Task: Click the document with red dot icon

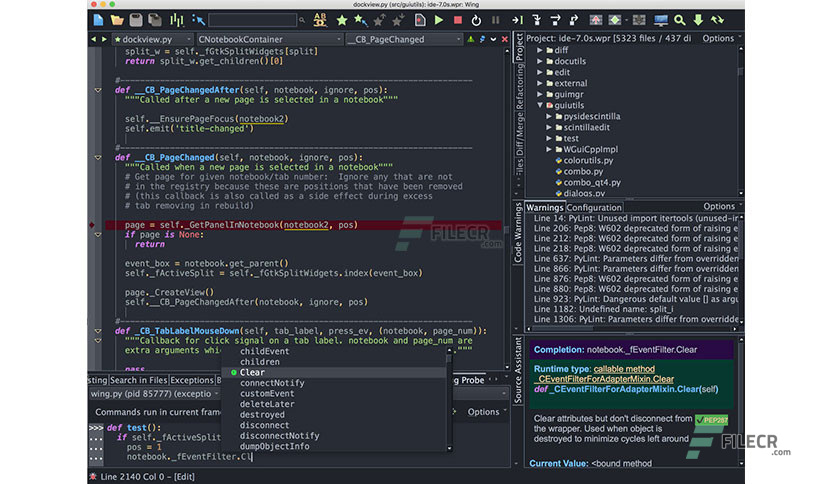Action: pyautogui.click(x=420, y=20)
